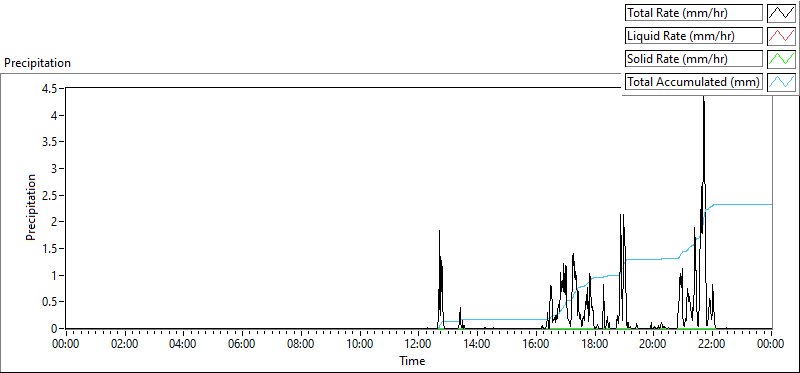The width and height of the screenshot is (800, 373).
Task: Click the 10:00 time tick label
Action: (x=360, y=344)
